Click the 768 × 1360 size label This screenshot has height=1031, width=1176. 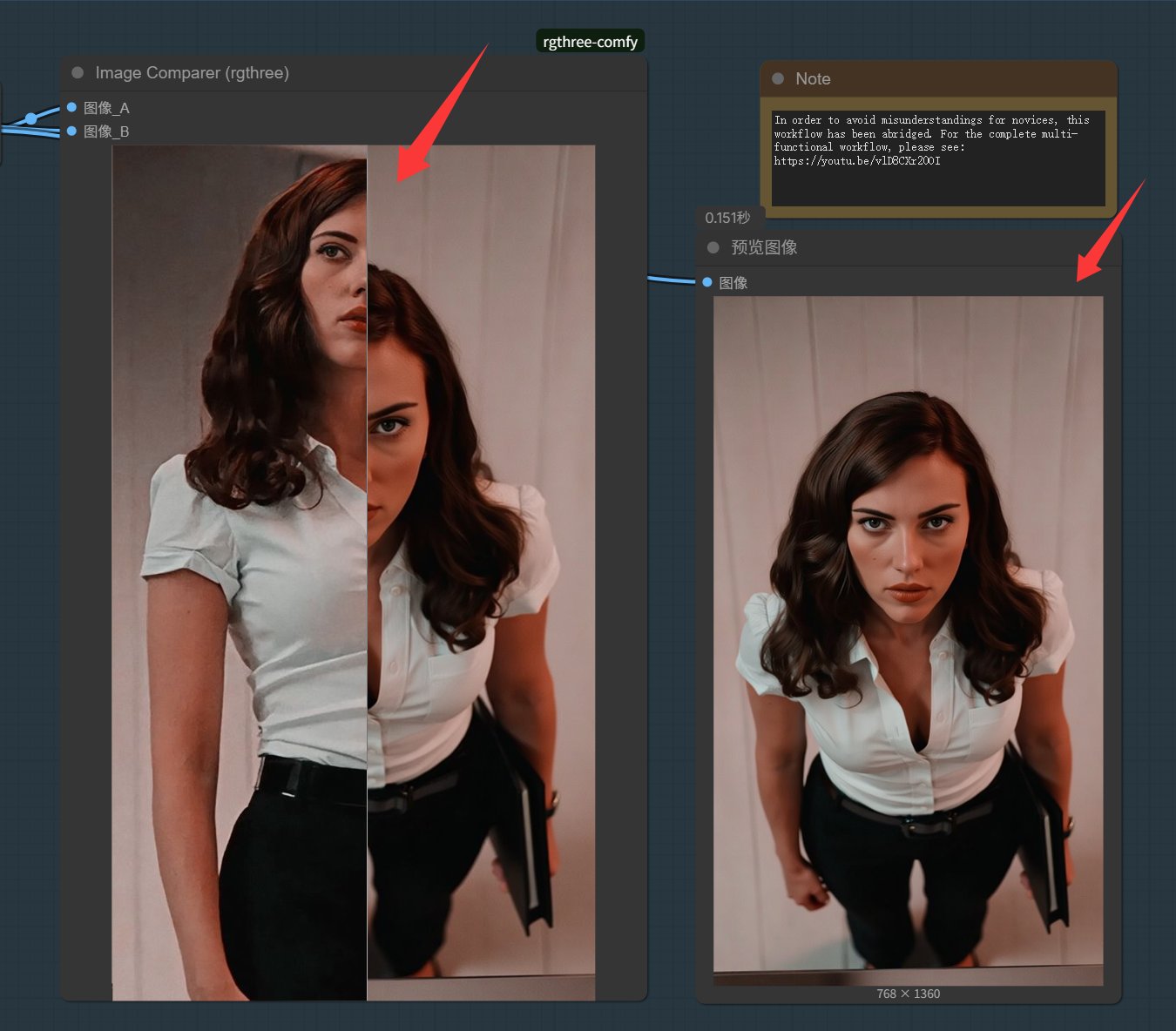[908, 994]
